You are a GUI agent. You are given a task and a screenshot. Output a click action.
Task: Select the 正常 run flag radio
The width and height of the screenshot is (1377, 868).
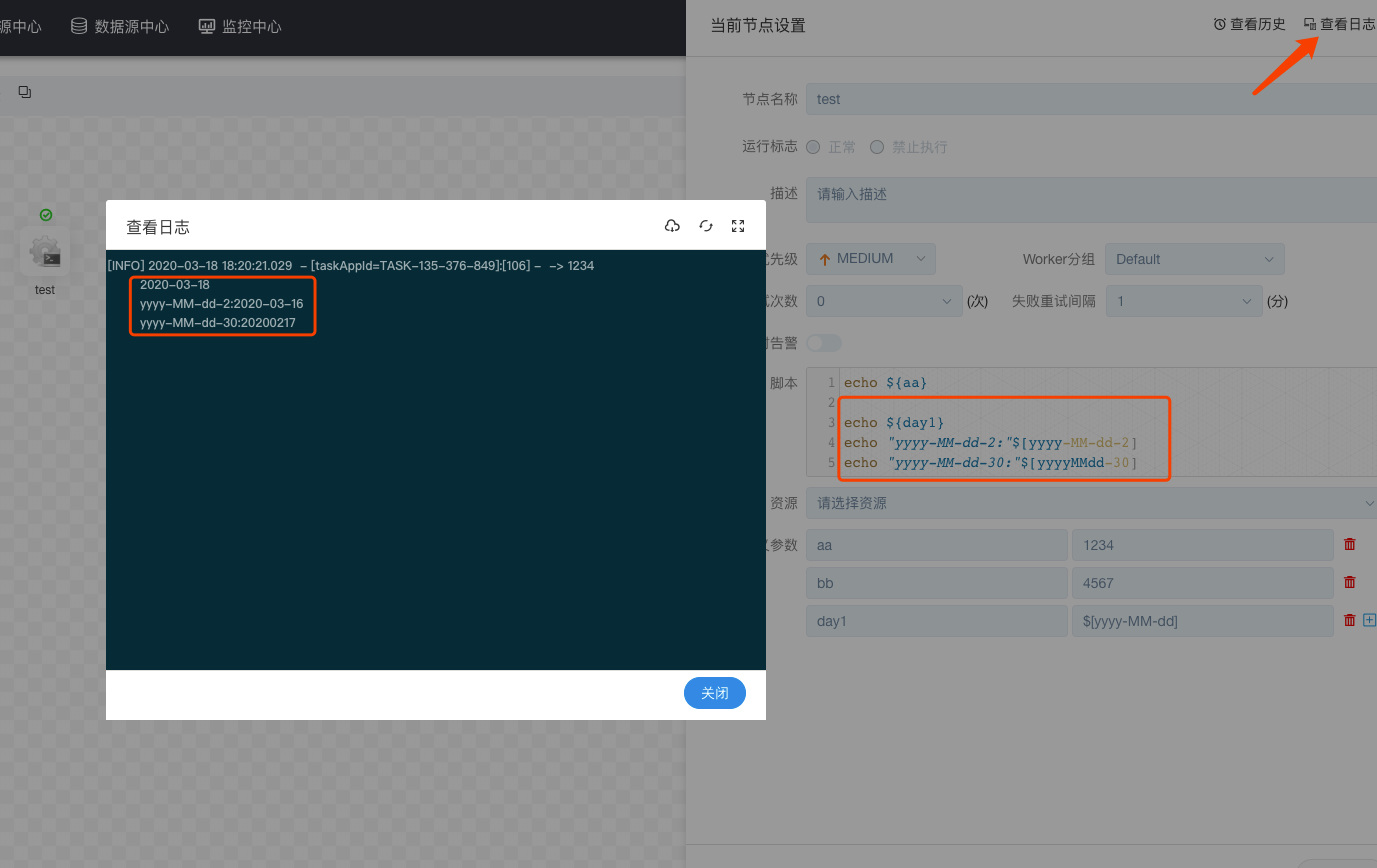coord(813,147)
